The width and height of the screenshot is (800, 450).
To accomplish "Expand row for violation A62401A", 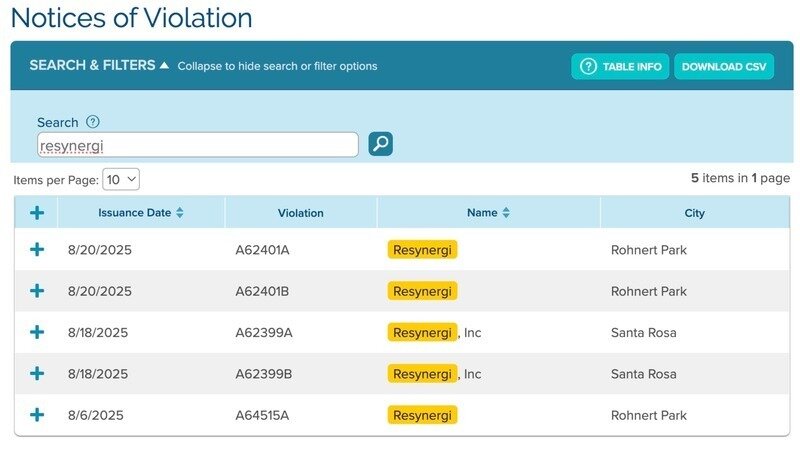I will point(37,250).
